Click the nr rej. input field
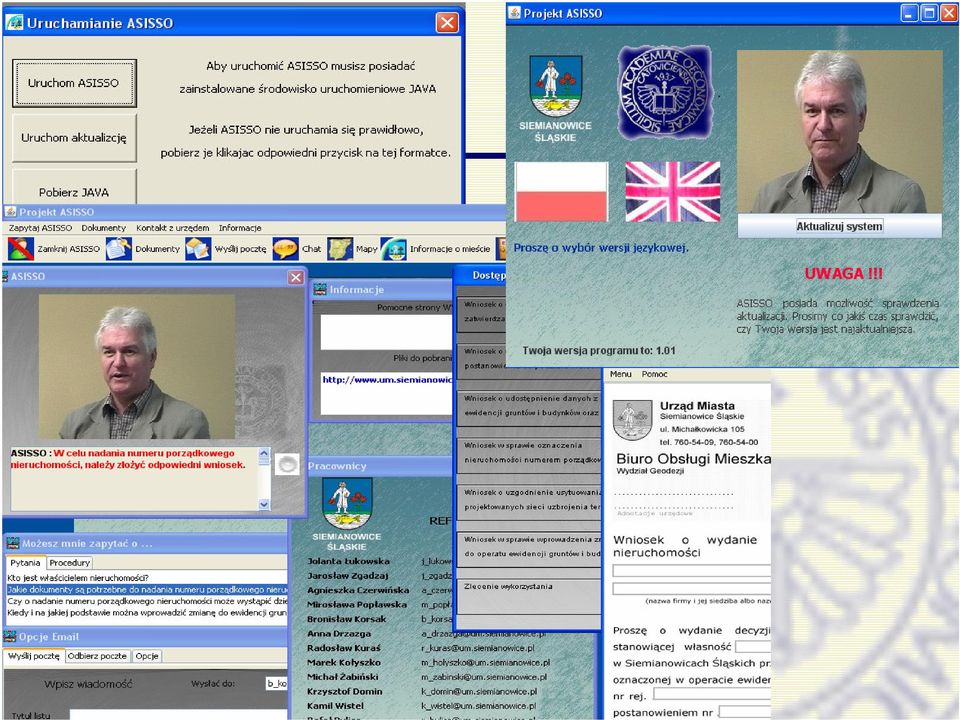960x720 pixels. click(711, 694)
